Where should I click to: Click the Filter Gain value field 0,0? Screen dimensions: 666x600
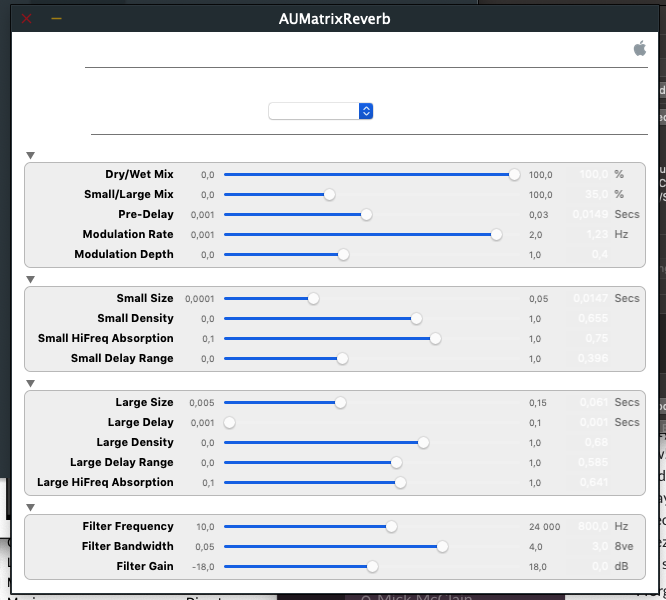point(589,566)
